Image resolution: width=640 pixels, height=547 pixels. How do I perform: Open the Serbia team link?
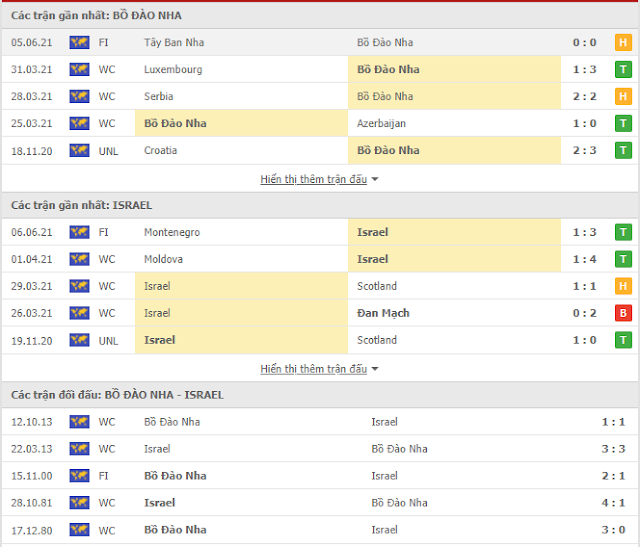[x=158, y=97]
